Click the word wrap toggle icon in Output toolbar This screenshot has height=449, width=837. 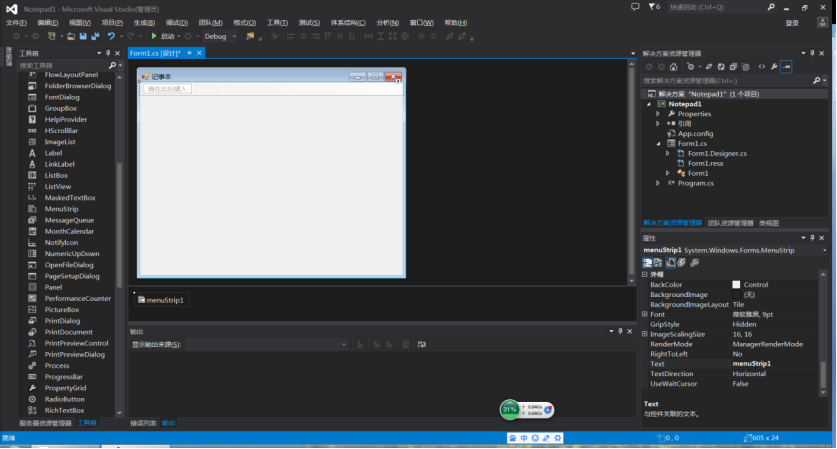coord(422,344)
